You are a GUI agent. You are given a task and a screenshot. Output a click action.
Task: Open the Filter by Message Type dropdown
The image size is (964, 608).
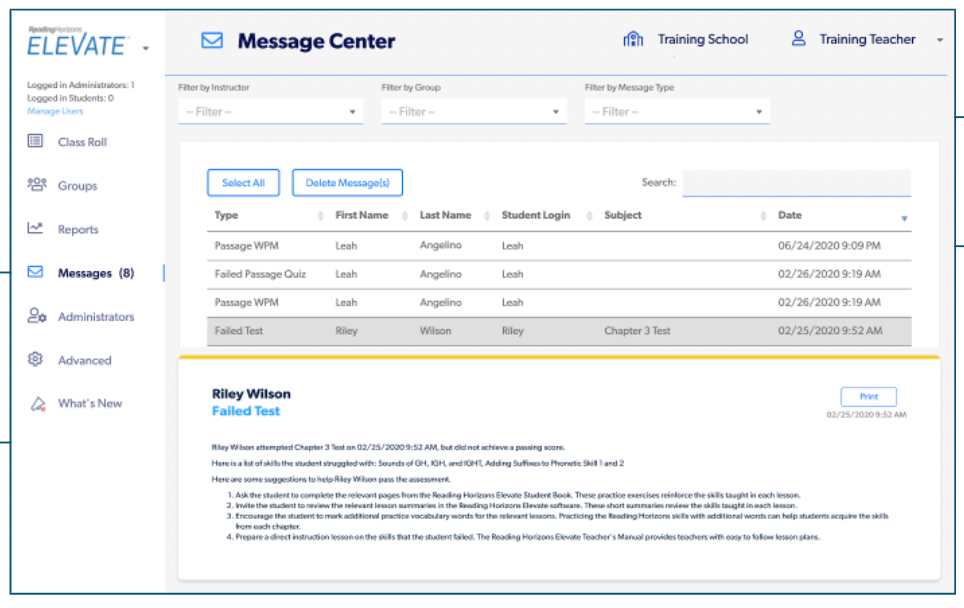pos(677,112)
